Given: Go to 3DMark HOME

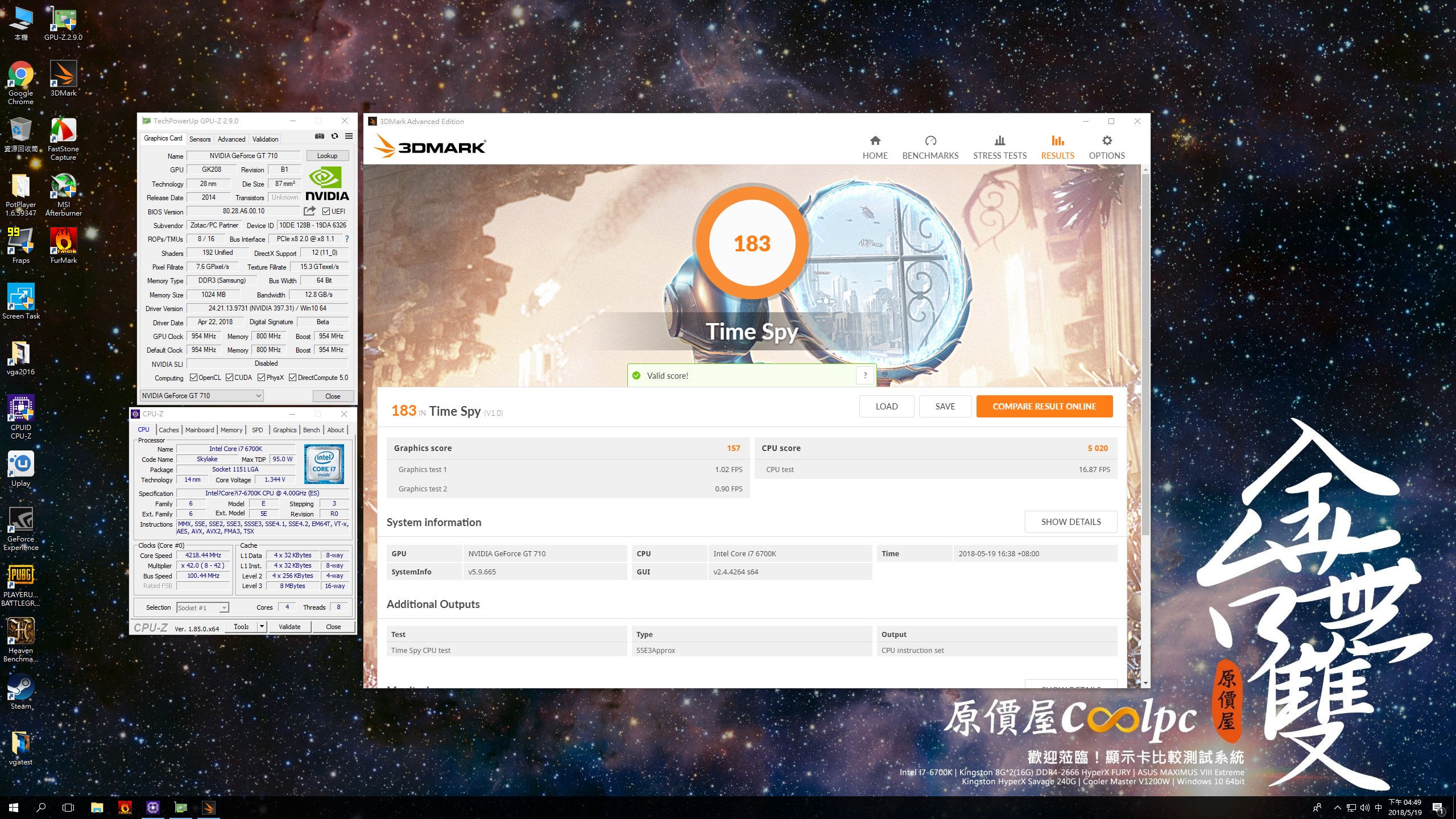Looking at the screenshot, I should pos(875,147).
